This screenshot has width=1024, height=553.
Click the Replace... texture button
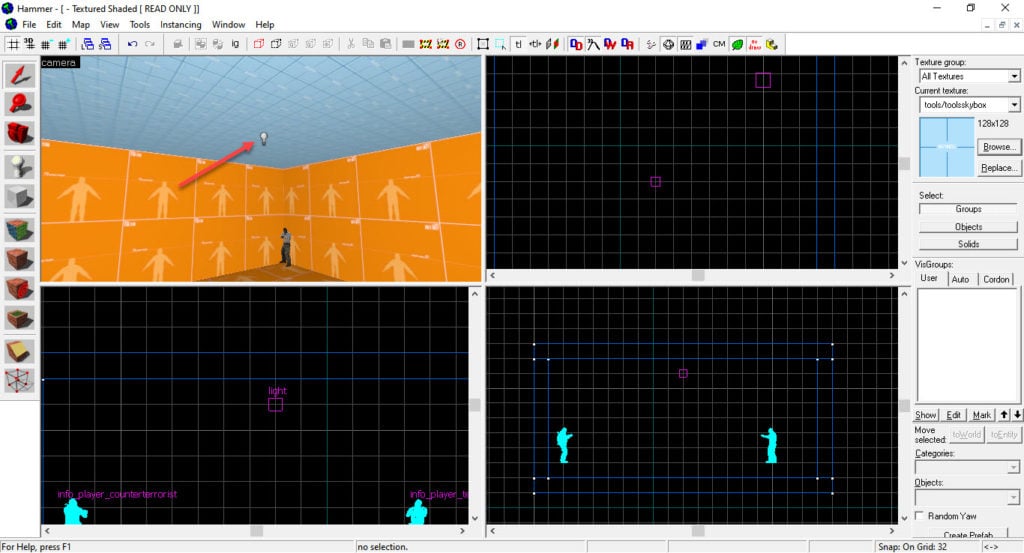point(999,168)
